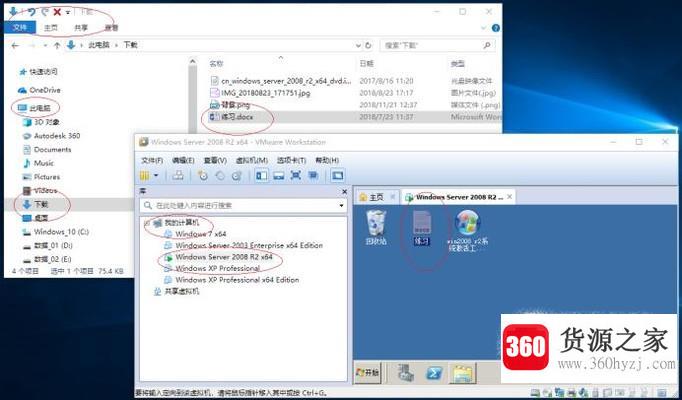Open the 主页 ribbon tab in File Explorer
The height and width of the screenshot is (400, 682).
tap(51, 28)
